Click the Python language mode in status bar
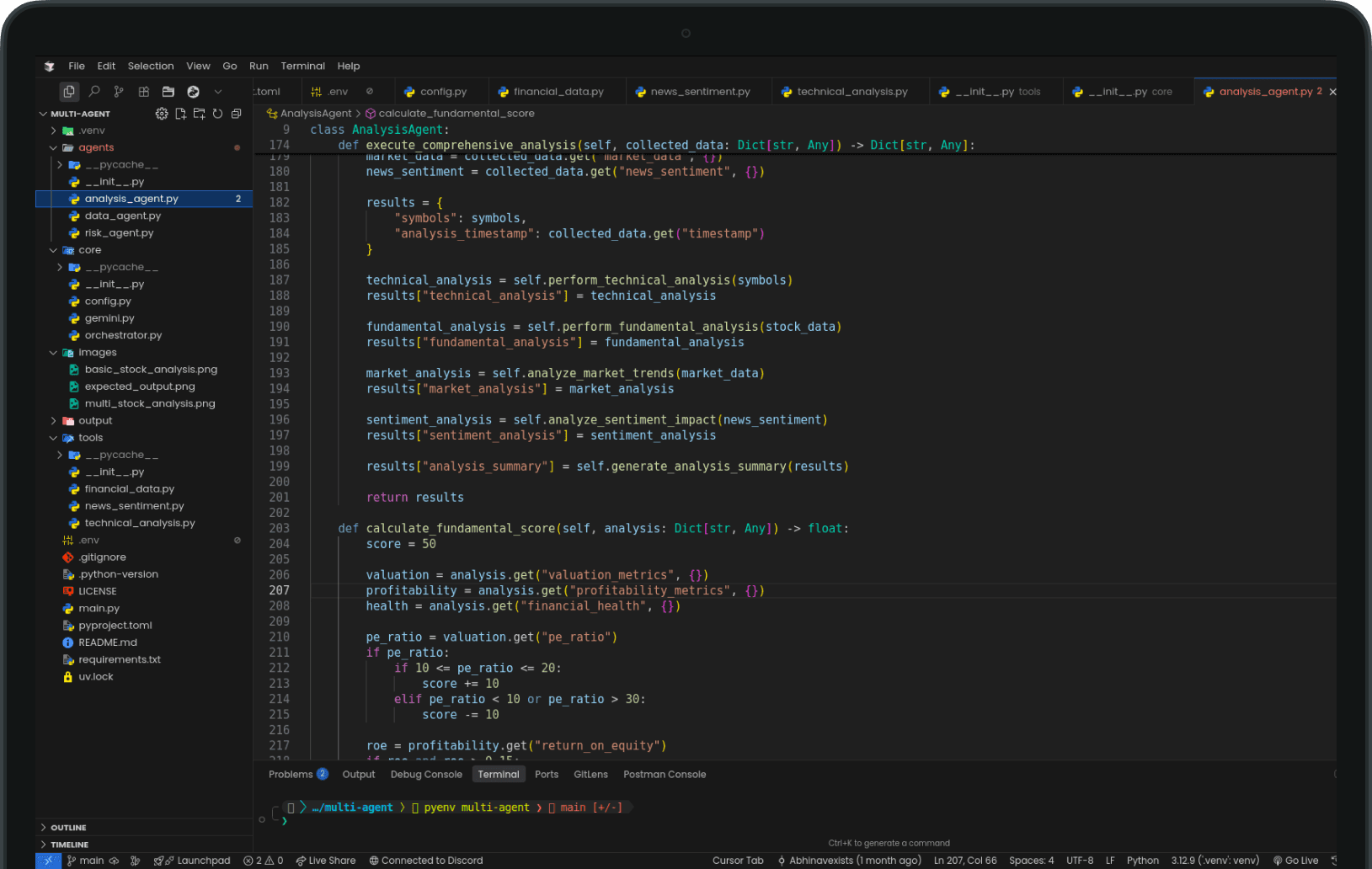The image size is (1372, 869). click(1142, 861)
